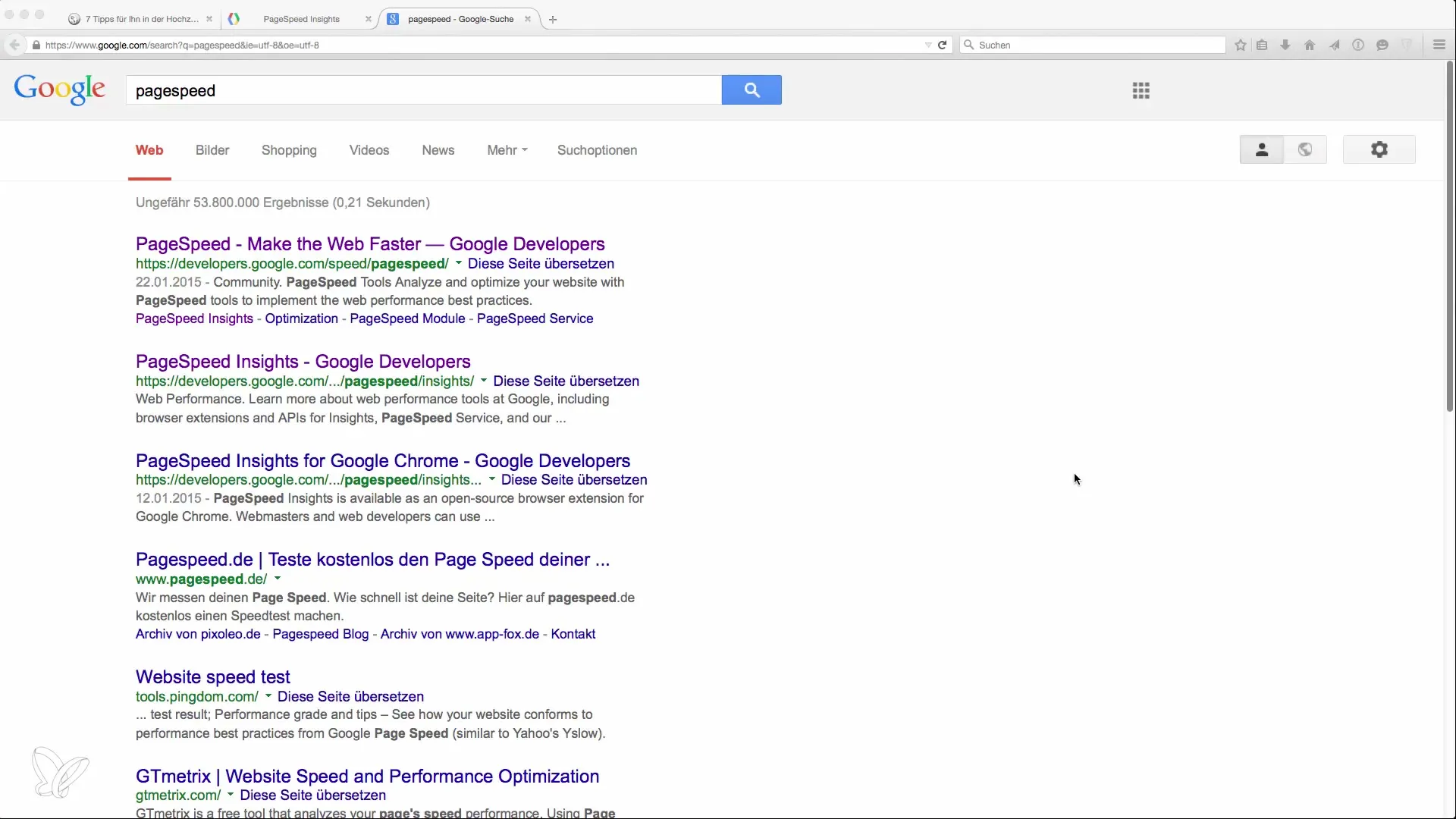Focus the Google search box with pagespeed
Viewport: 1456px width, 819px height.
(424, 90)
